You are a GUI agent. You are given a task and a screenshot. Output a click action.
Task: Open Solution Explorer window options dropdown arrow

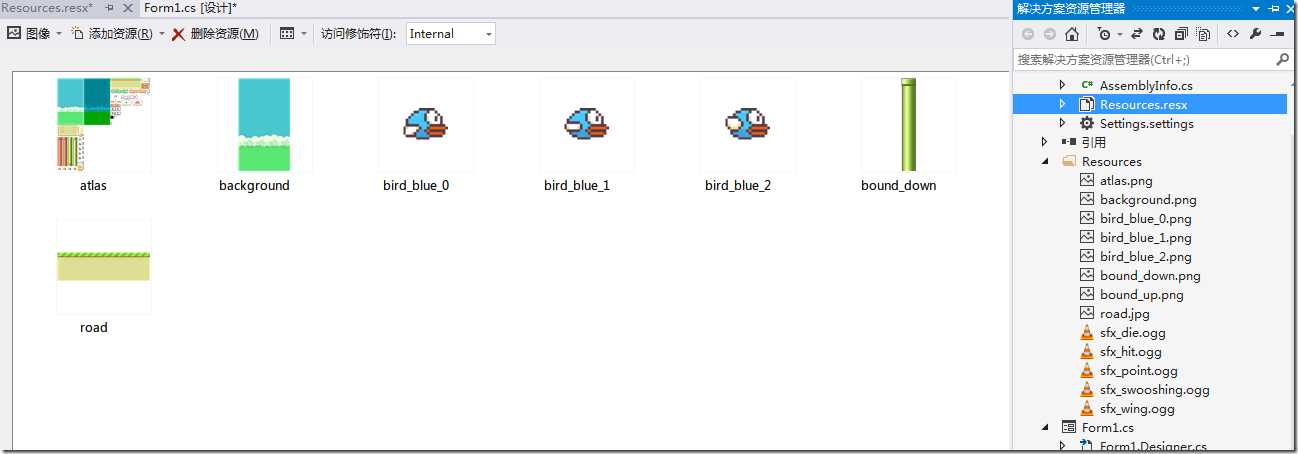(x=1256, y=8)
